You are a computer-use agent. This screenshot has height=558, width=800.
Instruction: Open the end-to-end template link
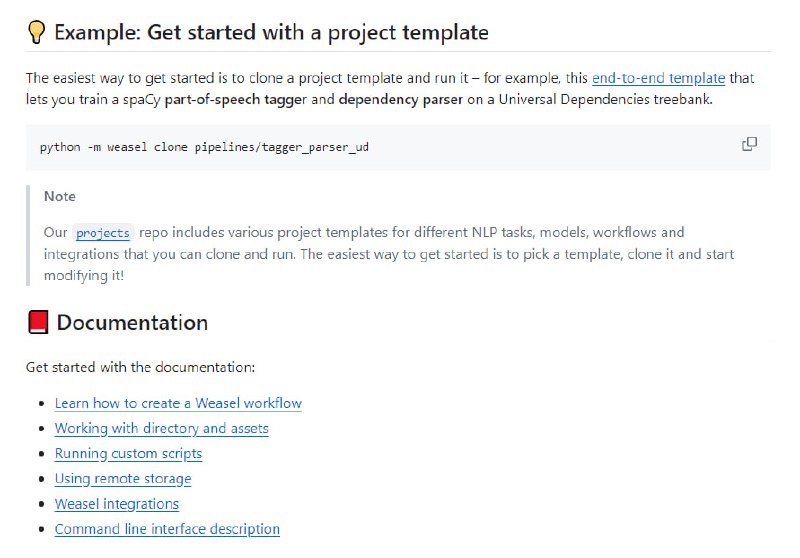(658, 77)
